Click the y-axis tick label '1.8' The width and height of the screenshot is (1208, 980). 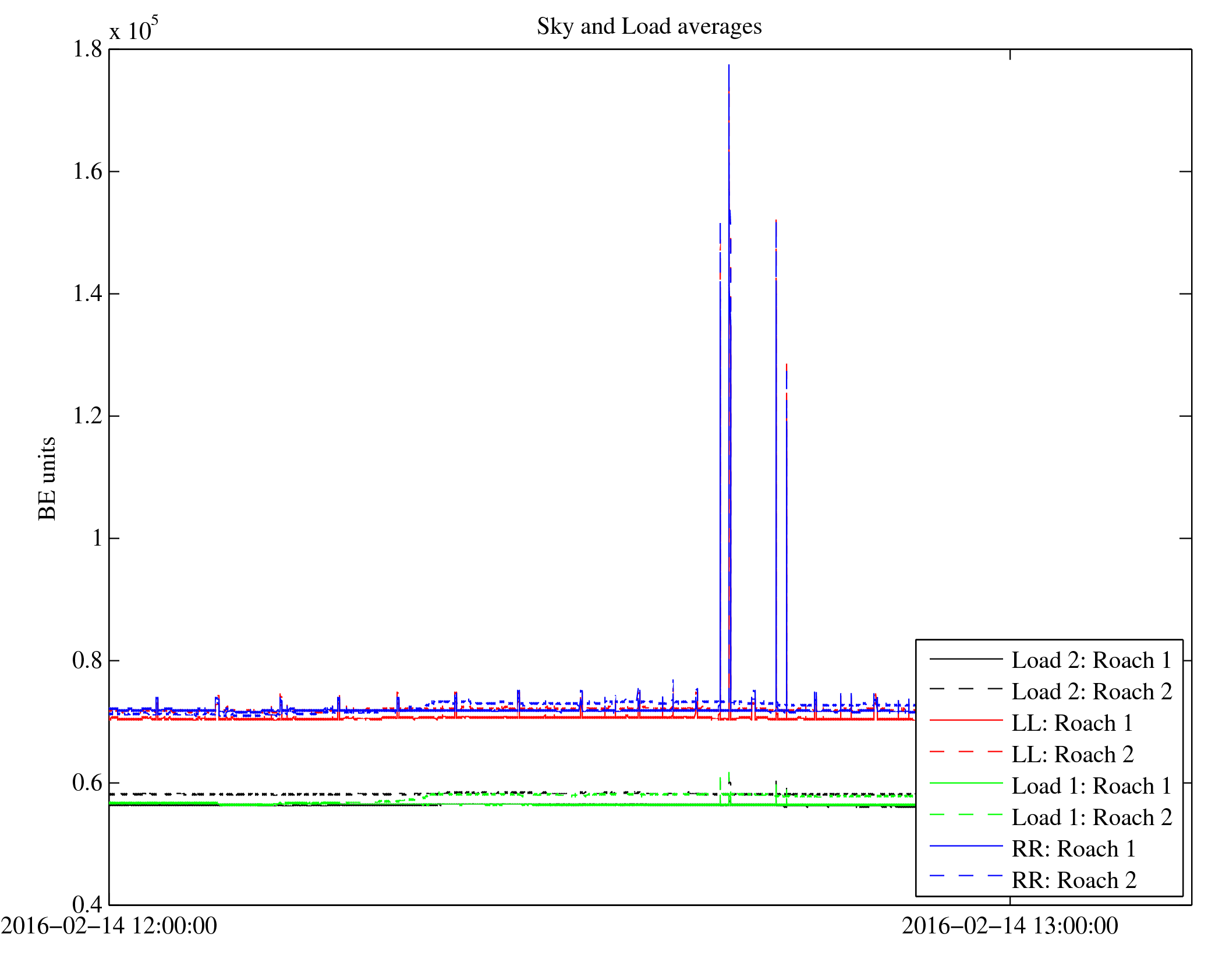pos(87,49)
